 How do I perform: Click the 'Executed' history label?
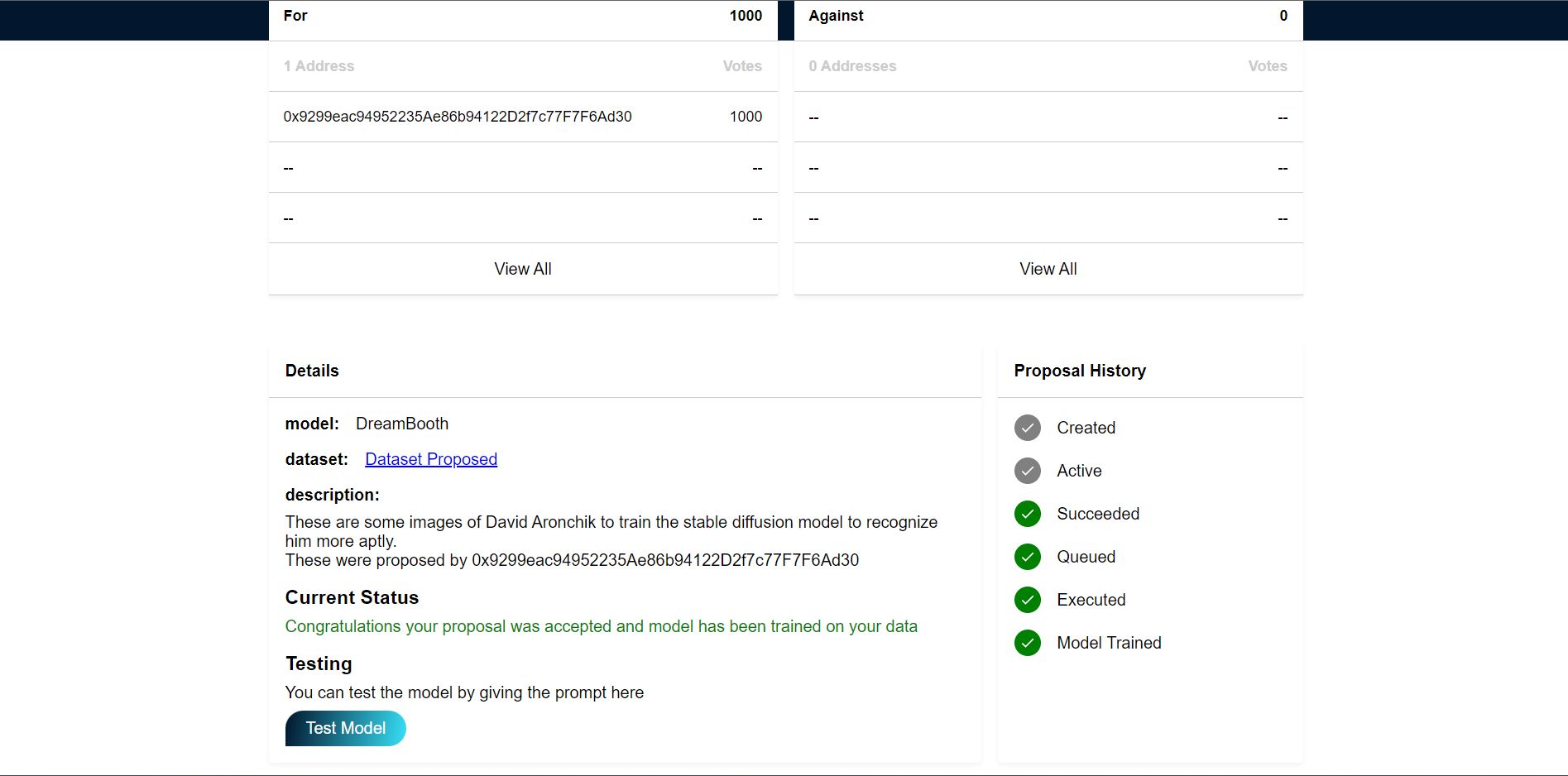coord(1091,600)
